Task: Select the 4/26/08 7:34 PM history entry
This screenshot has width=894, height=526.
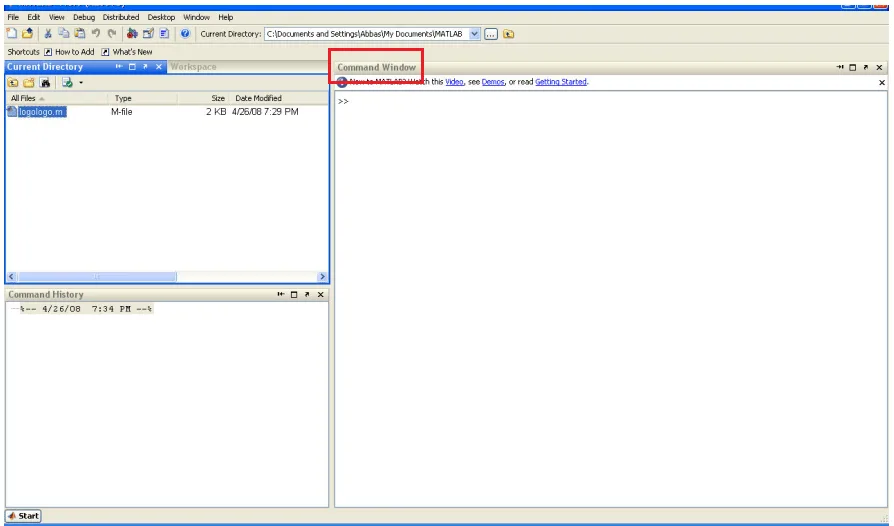Action: coord(86,309)
